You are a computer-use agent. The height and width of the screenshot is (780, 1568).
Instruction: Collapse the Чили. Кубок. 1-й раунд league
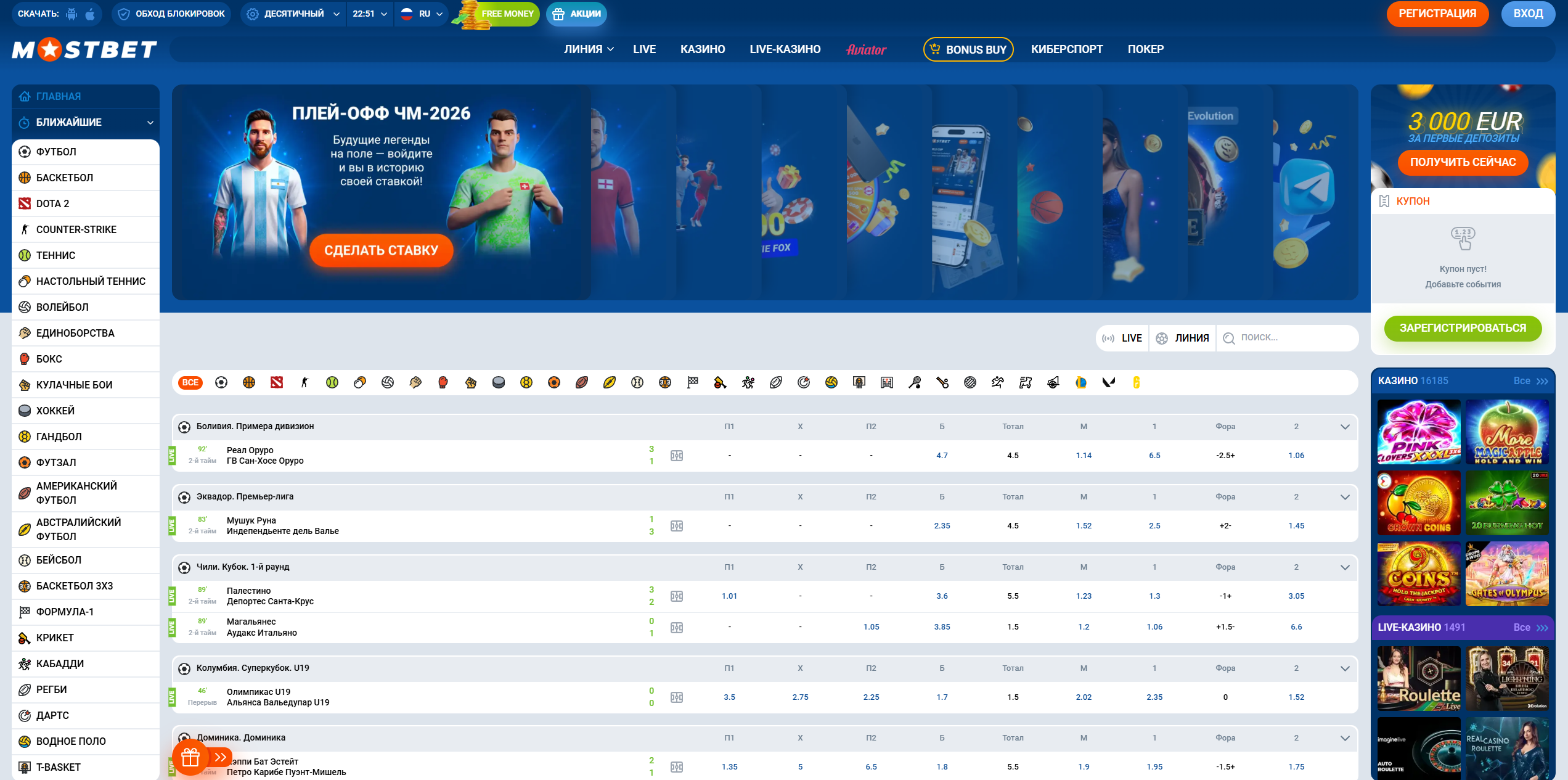(x=1345, y=567)
